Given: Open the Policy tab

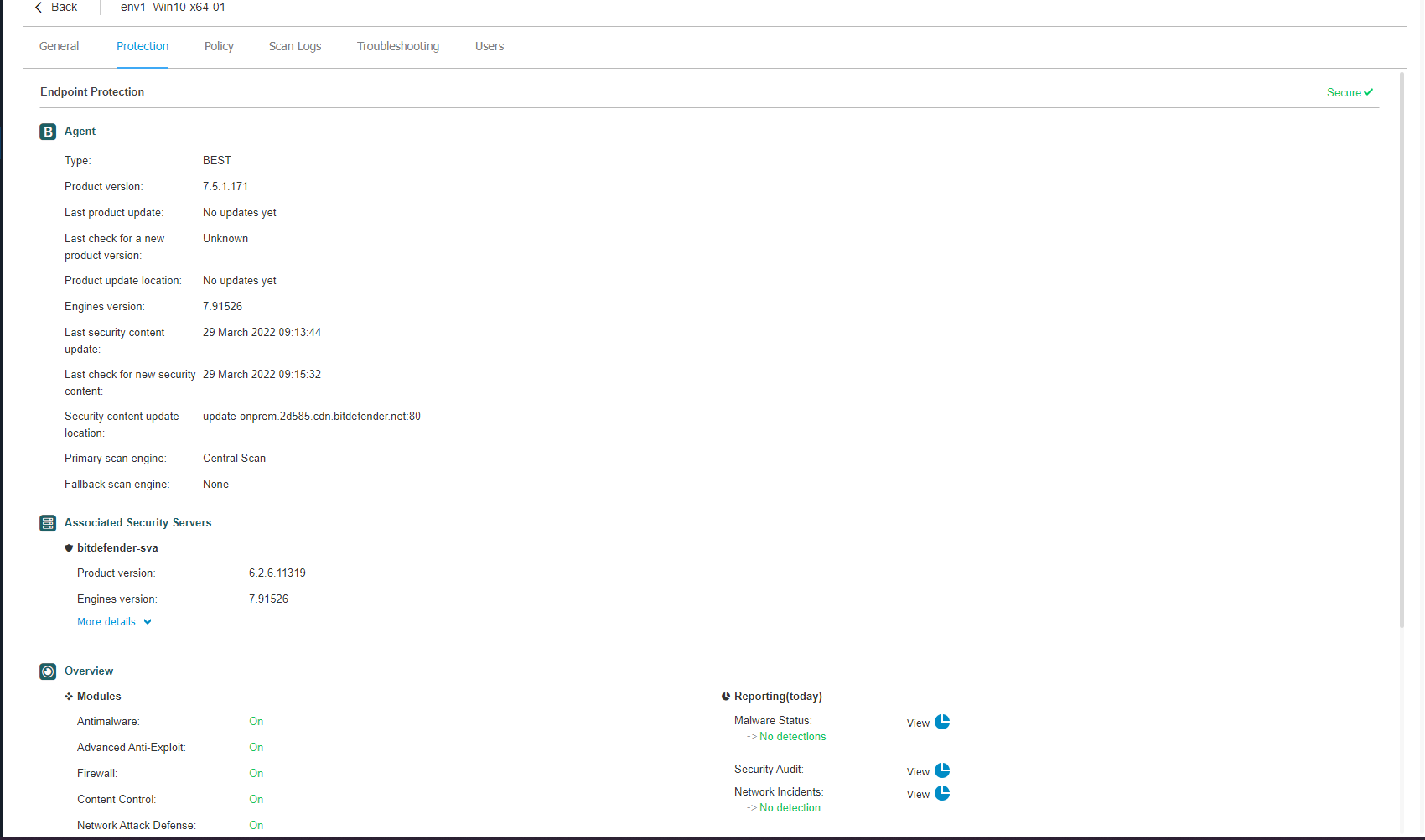Looking at the screenshot, I should coord(219,46).
